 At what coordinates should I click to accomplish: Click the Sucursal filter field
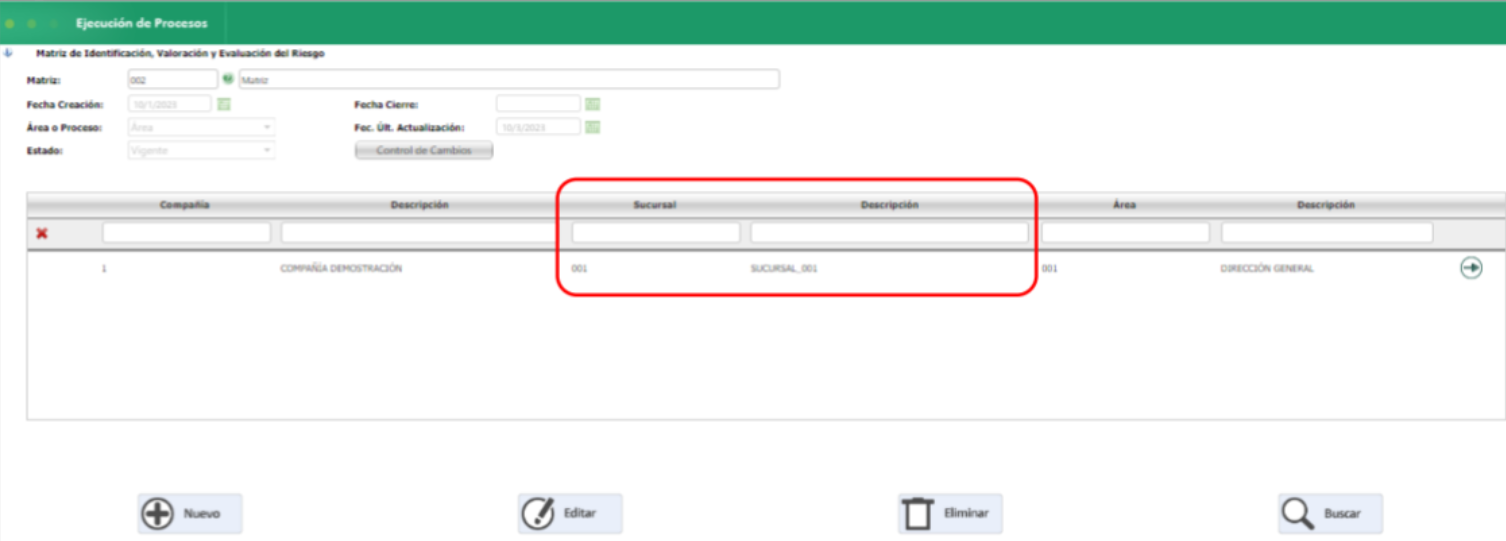pyautogui.click(x=656, y=233)
